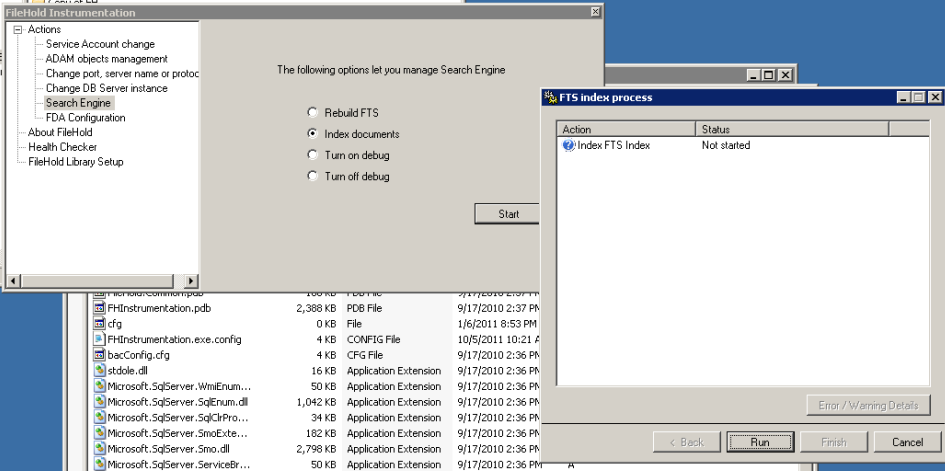This screenshot has width=945, height=471.
Task: Click the Status column header
Action: pos(792,129)
